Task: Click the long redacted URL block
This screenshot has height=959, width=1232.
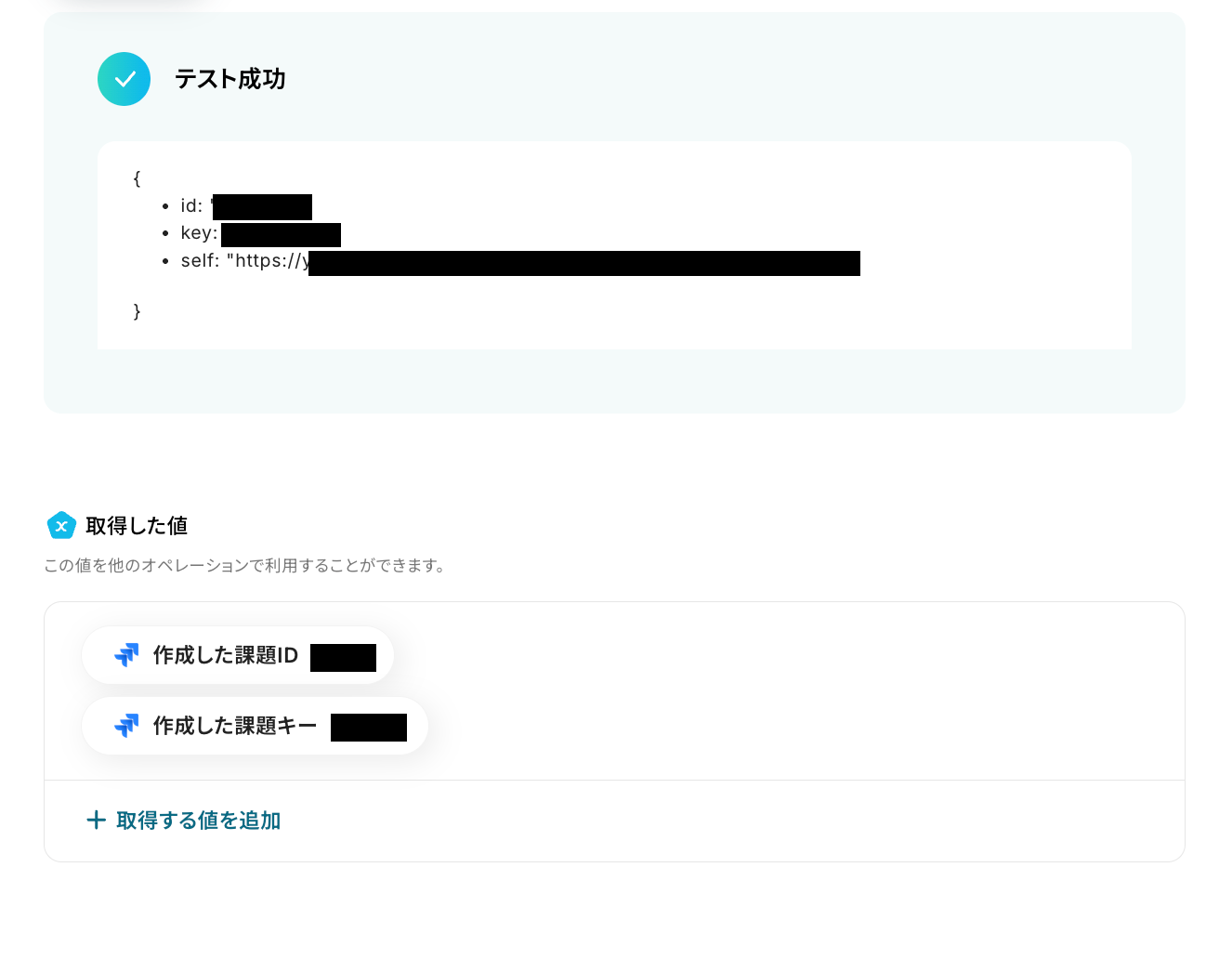Action: (x=584, y=263)
